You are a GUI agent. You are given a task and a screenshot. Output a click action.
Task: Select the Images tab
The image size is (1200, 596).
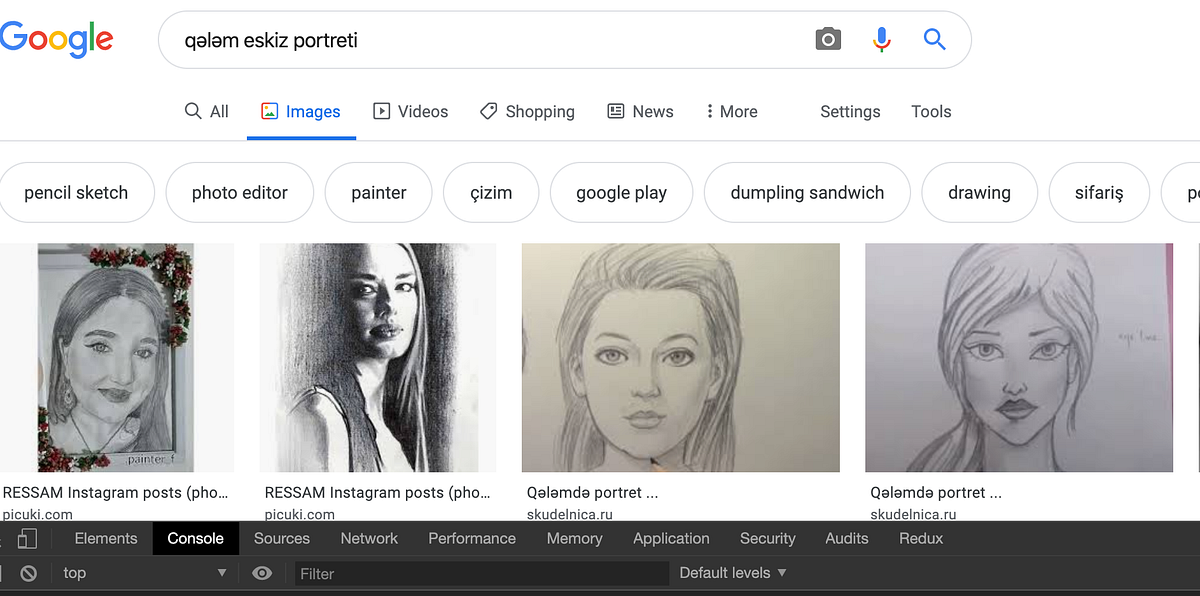coord(301,112)
